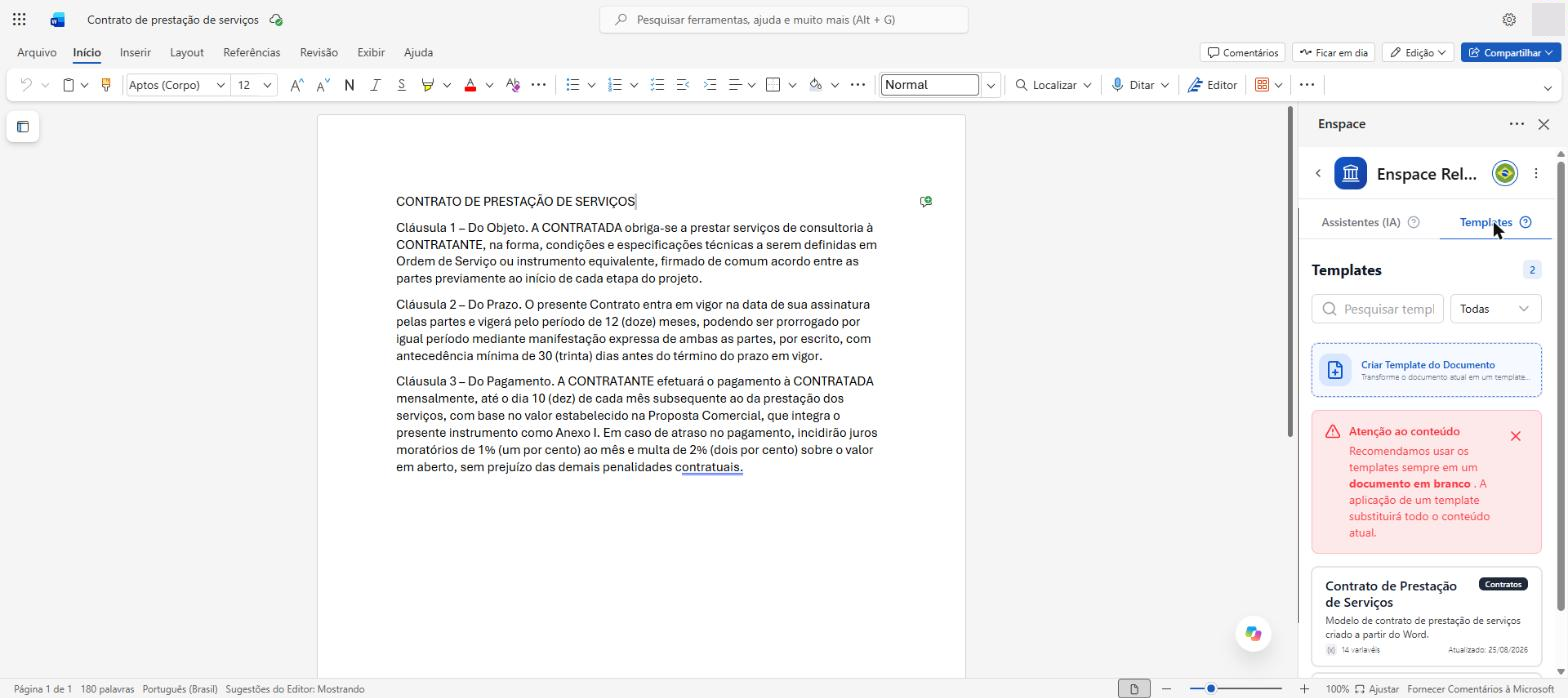Screen dimensions: 1568x698
Task: Switch to the Exibir ribbon tab
Action: pyautogui.click(x=371, y=52)
